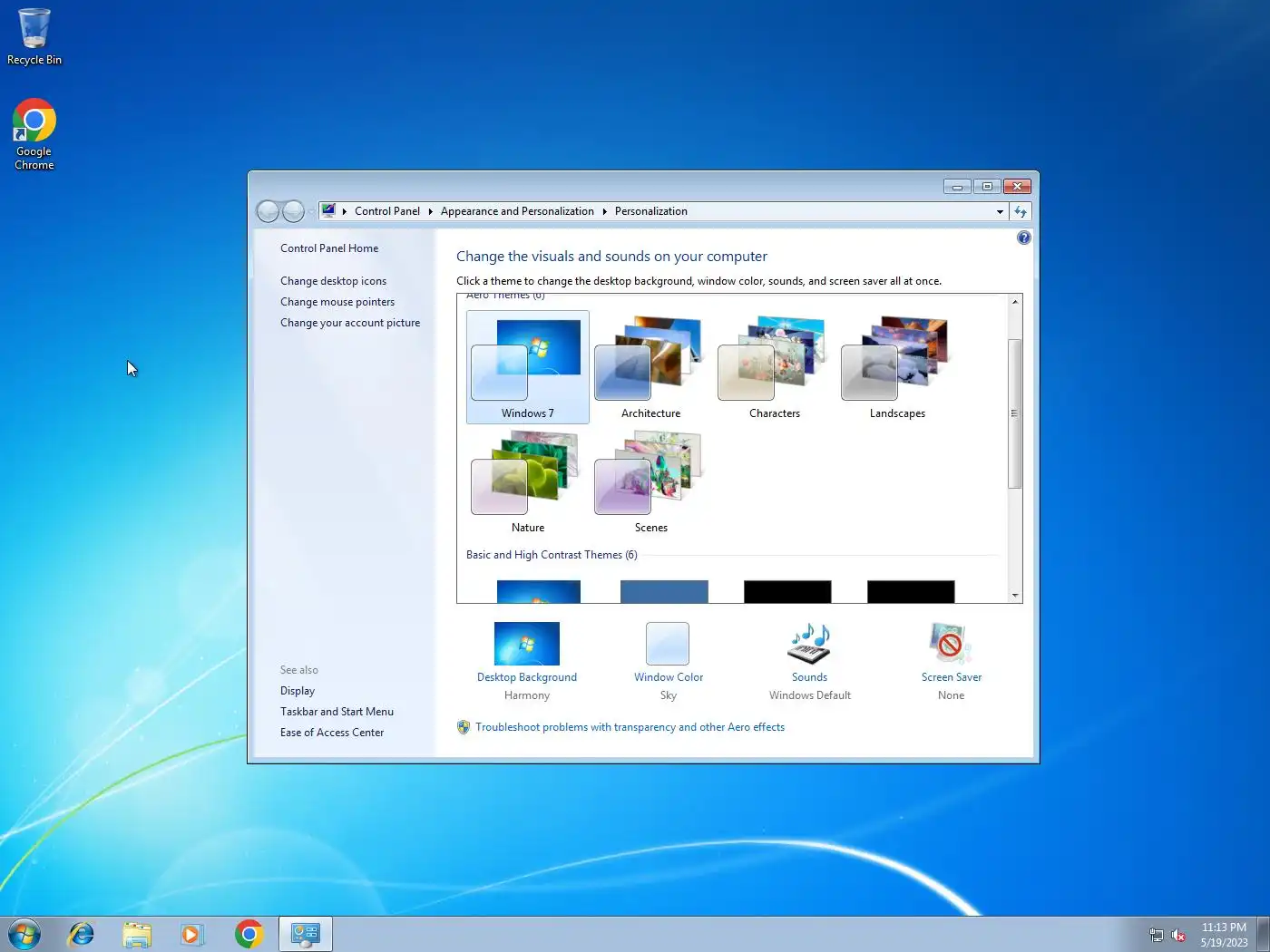The height and width of the screenshot is (952, 1270).
Task: Open the Windows Start menu
Action: (x=24, y=934)
